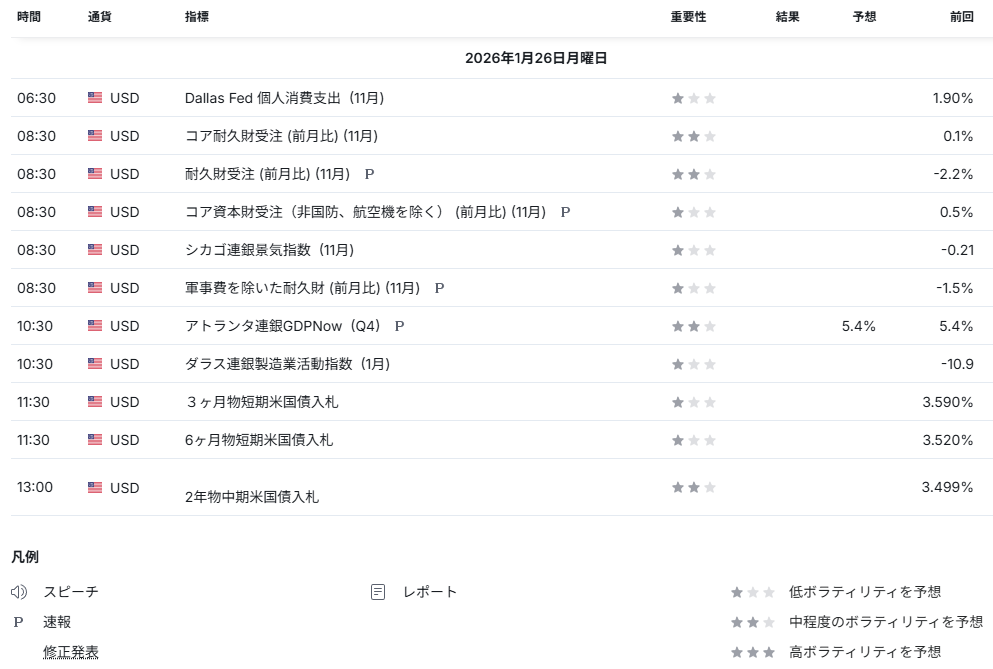Viewport: 993px width, 669px height.
Task: Click the three-star icon for 高ボラティリティを予想
Action: (752, 652)
